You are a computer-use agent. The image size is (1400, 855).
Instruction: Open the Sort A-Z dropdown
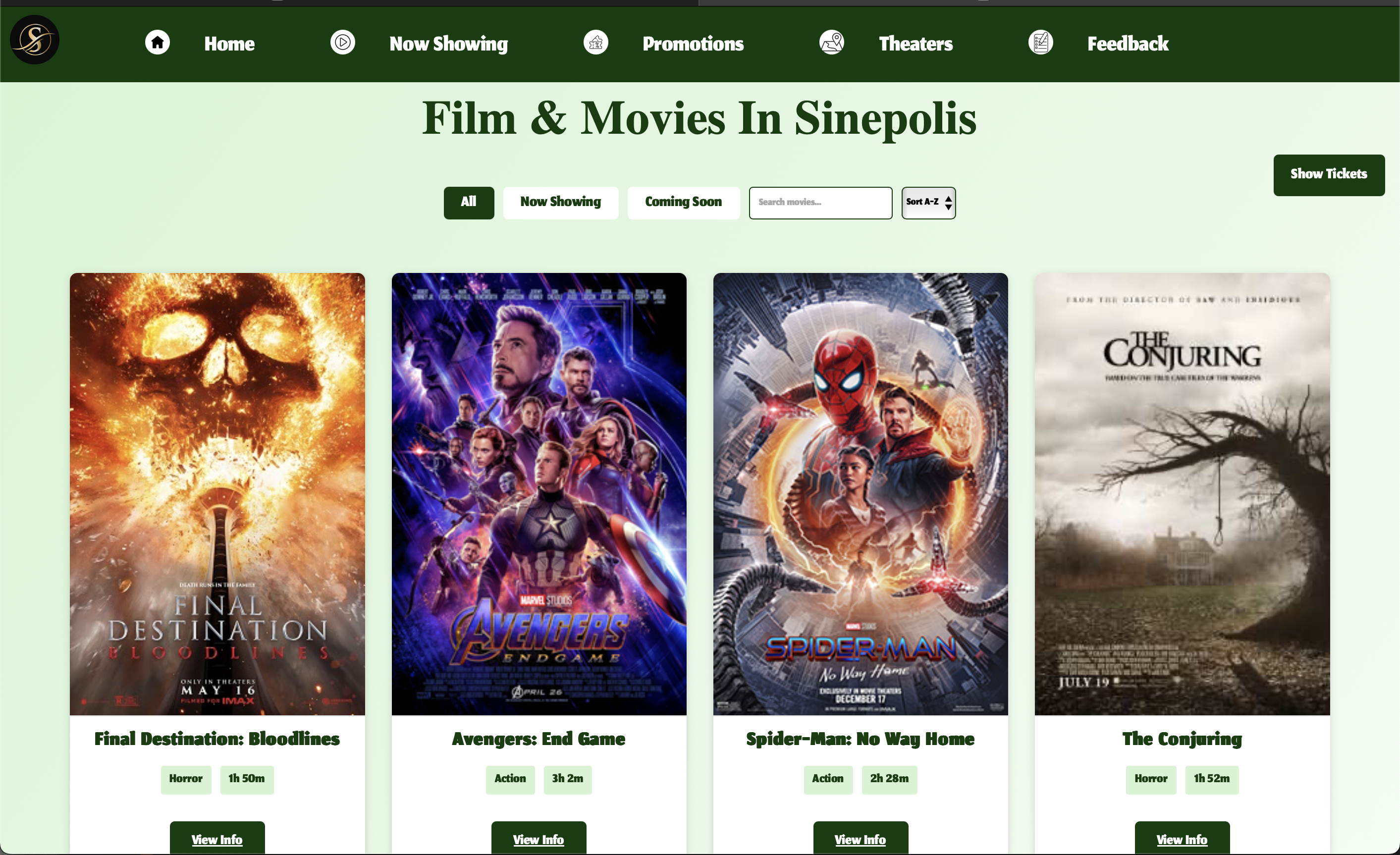(x=928, y=203)
